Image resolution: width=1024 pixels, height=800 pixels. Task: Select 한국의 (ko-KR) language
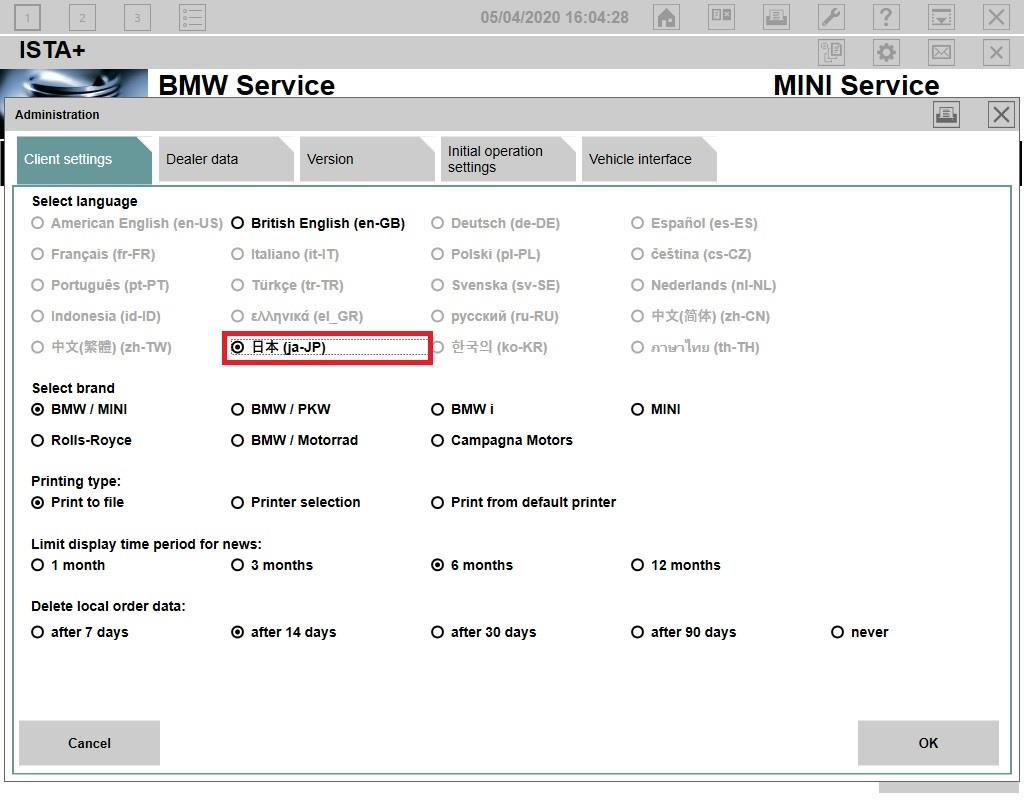point(489,347)
